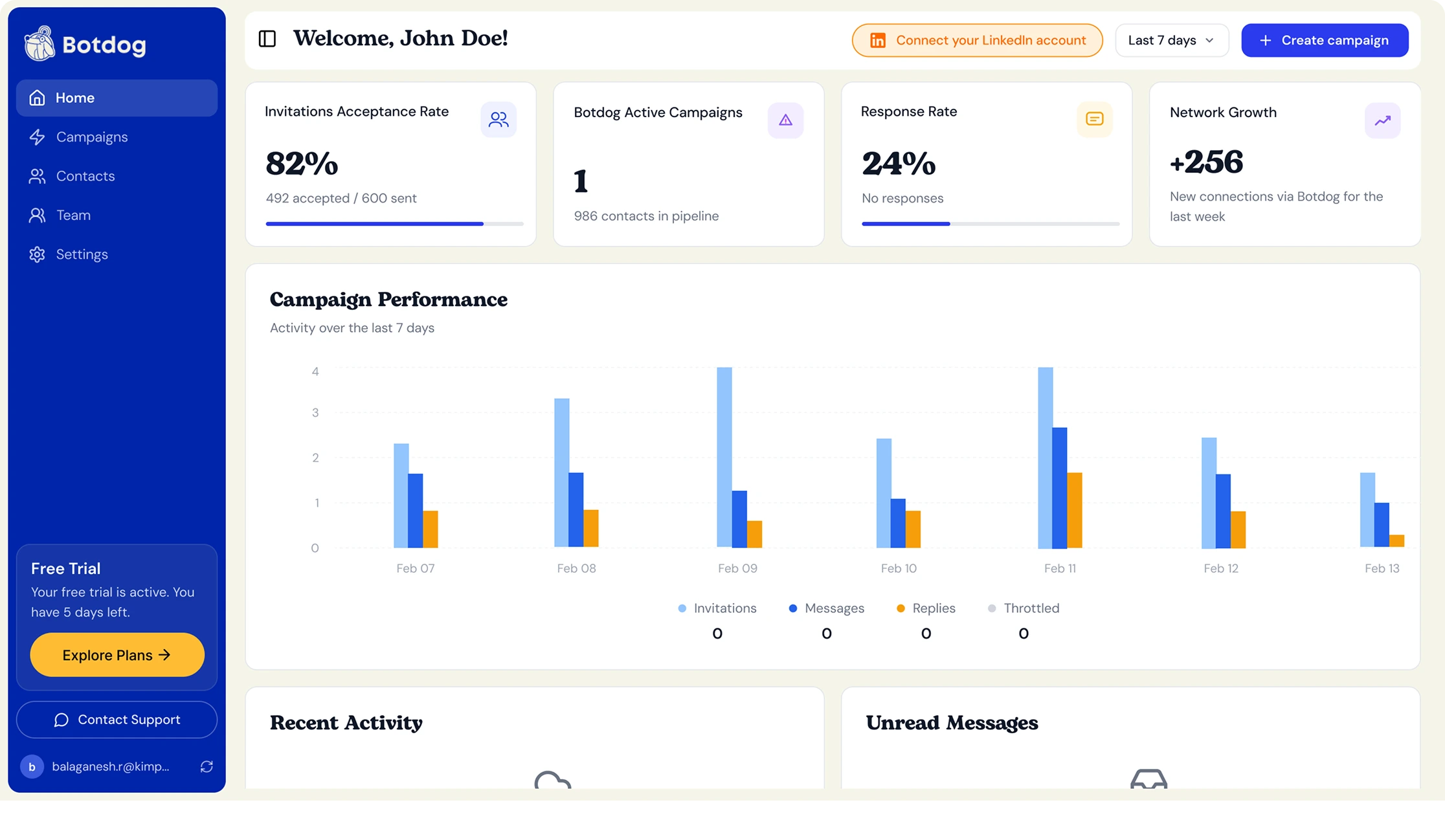Click the refresh icon beside the account email
The width and height of the screenshot is (1445, 840).
(207, 766)
